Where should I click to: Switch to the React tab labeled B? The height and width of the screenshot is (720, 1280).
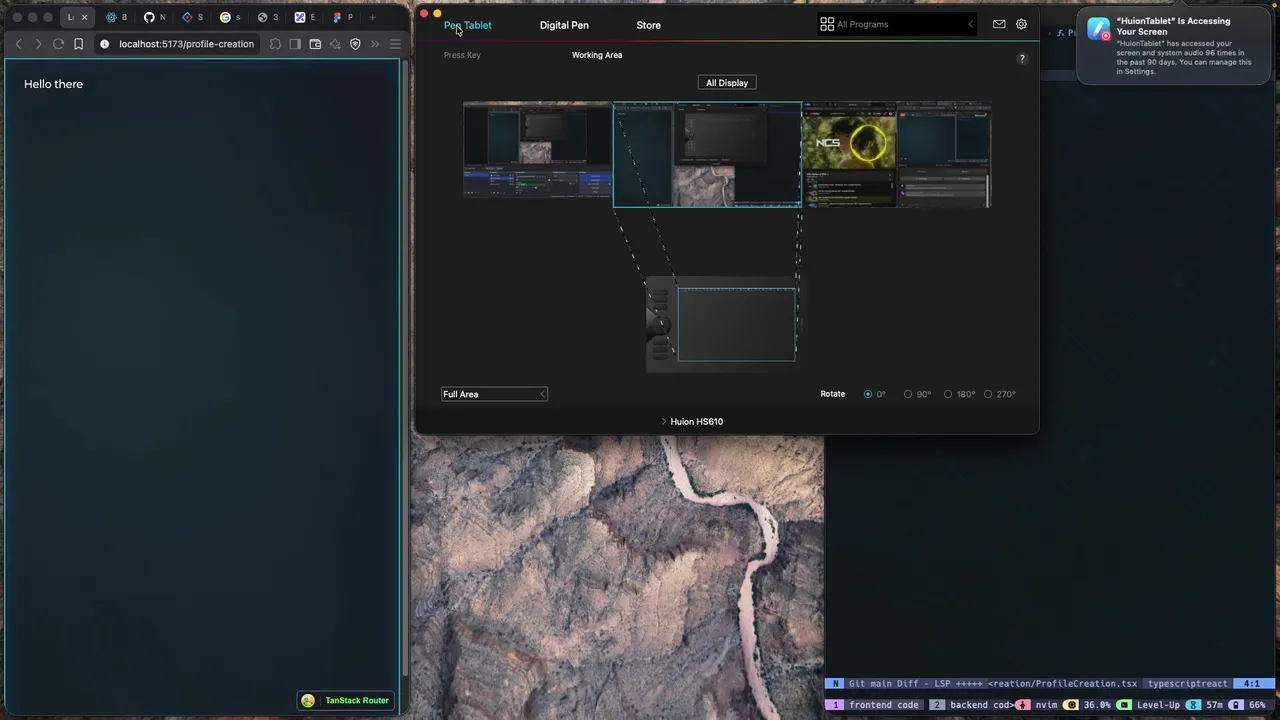[117, 17]
